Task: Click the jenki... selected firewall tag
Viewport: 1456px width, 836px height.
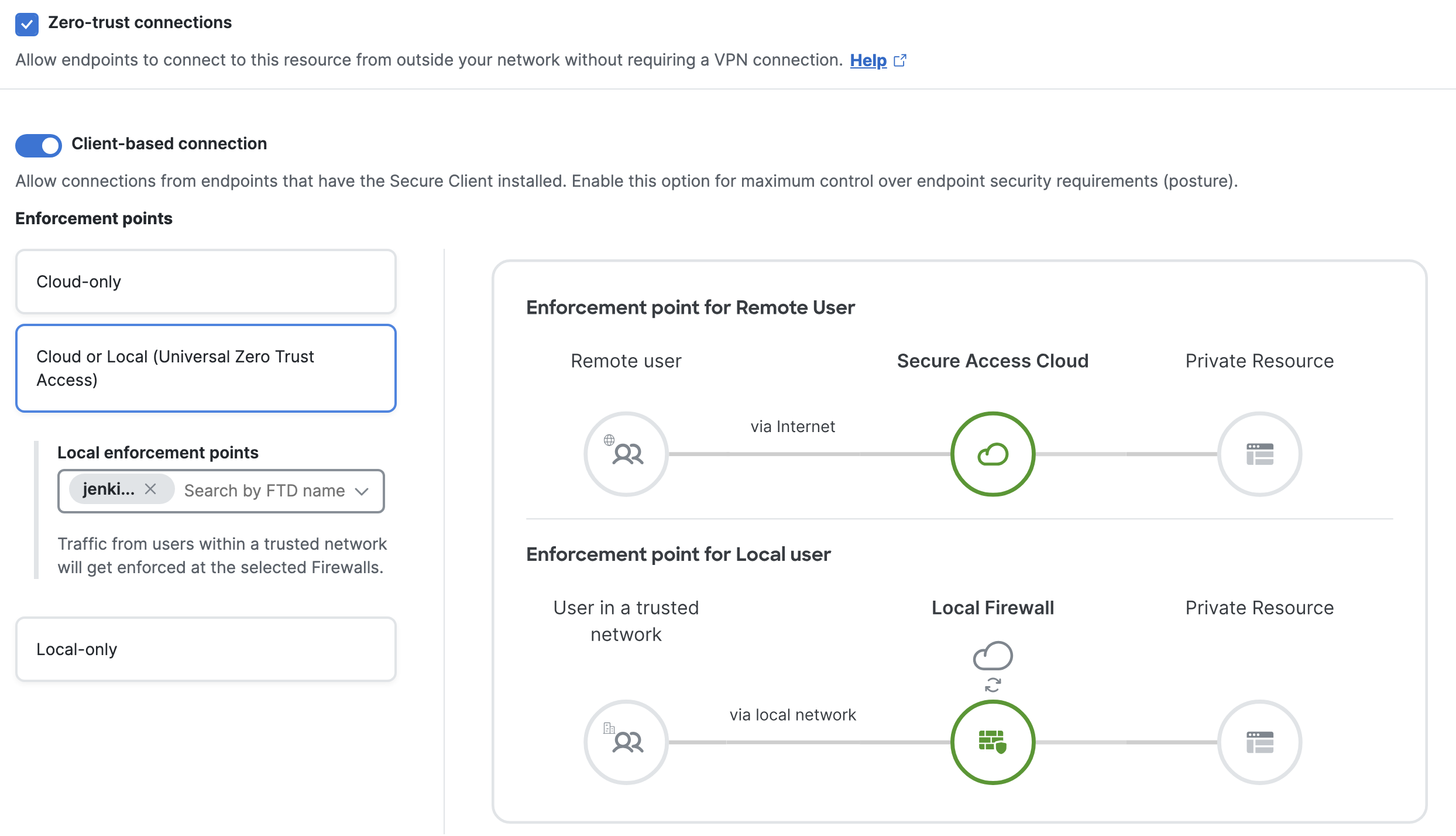Action: pyautogui.click(x=109, y=489)
